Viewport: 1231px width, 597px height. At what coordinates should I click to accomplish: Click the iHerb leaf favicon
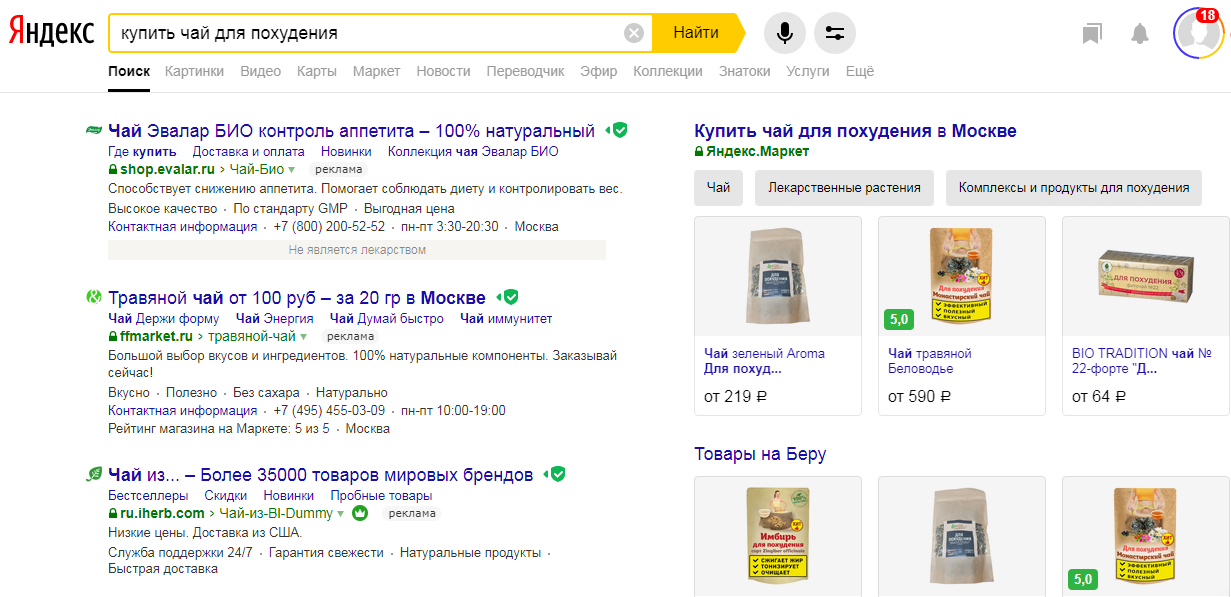pyautogui.click(x=93, y=474)
